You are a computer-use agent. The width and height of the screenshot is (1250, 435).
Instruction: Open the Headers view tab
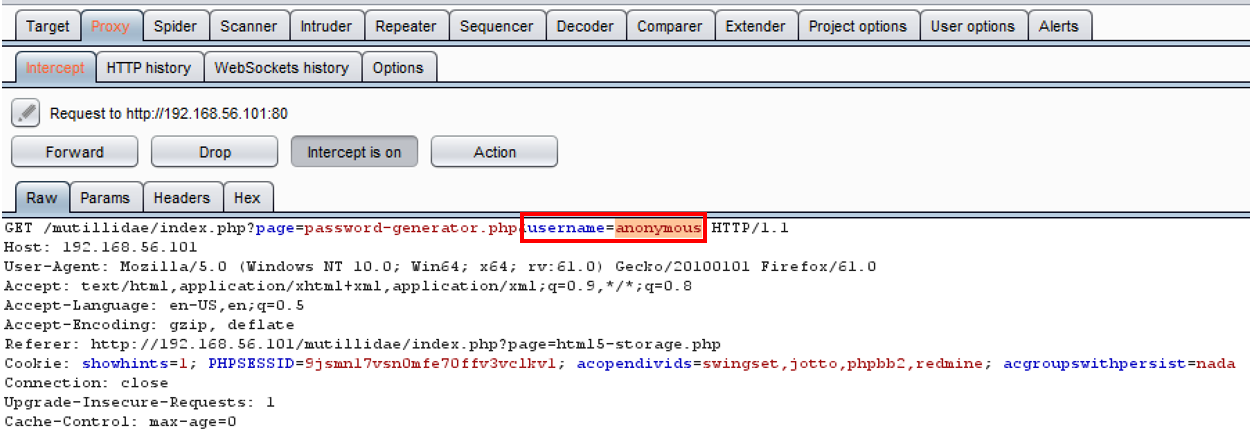182,198
